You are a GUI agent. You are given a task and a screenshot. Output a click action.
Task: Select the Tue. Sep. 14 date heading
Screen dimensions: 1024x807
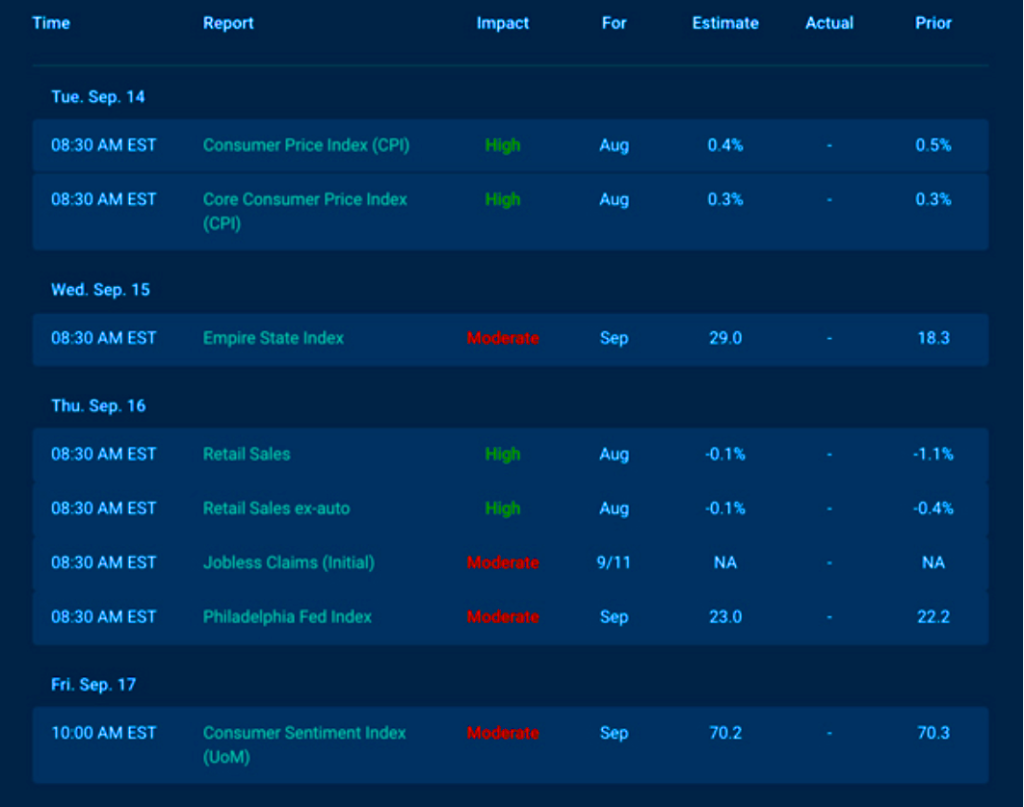[x=98, y=96]
